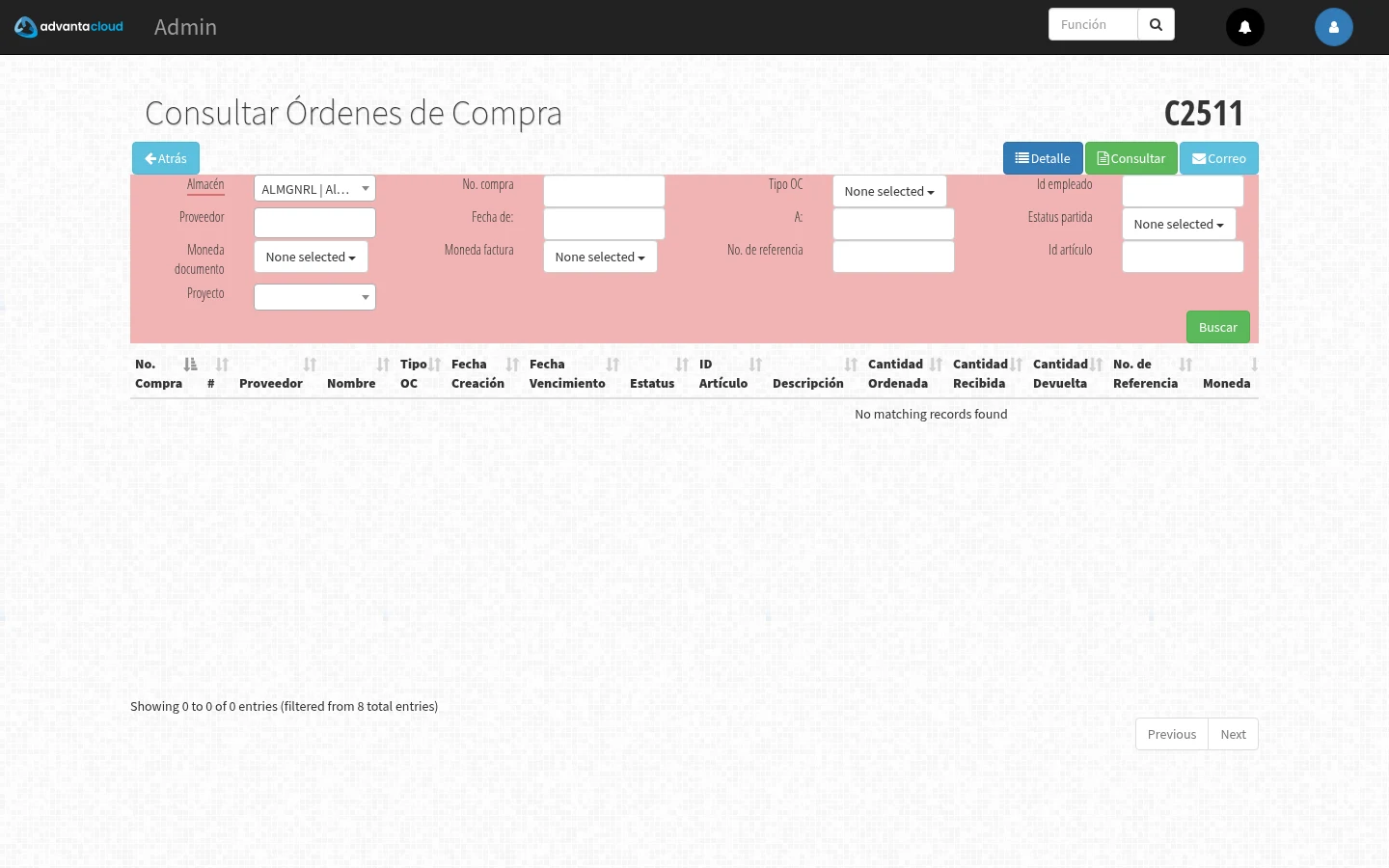The image size is (1389, 868).
Task: Sort by Descripción column
Action: click(815, 373)
